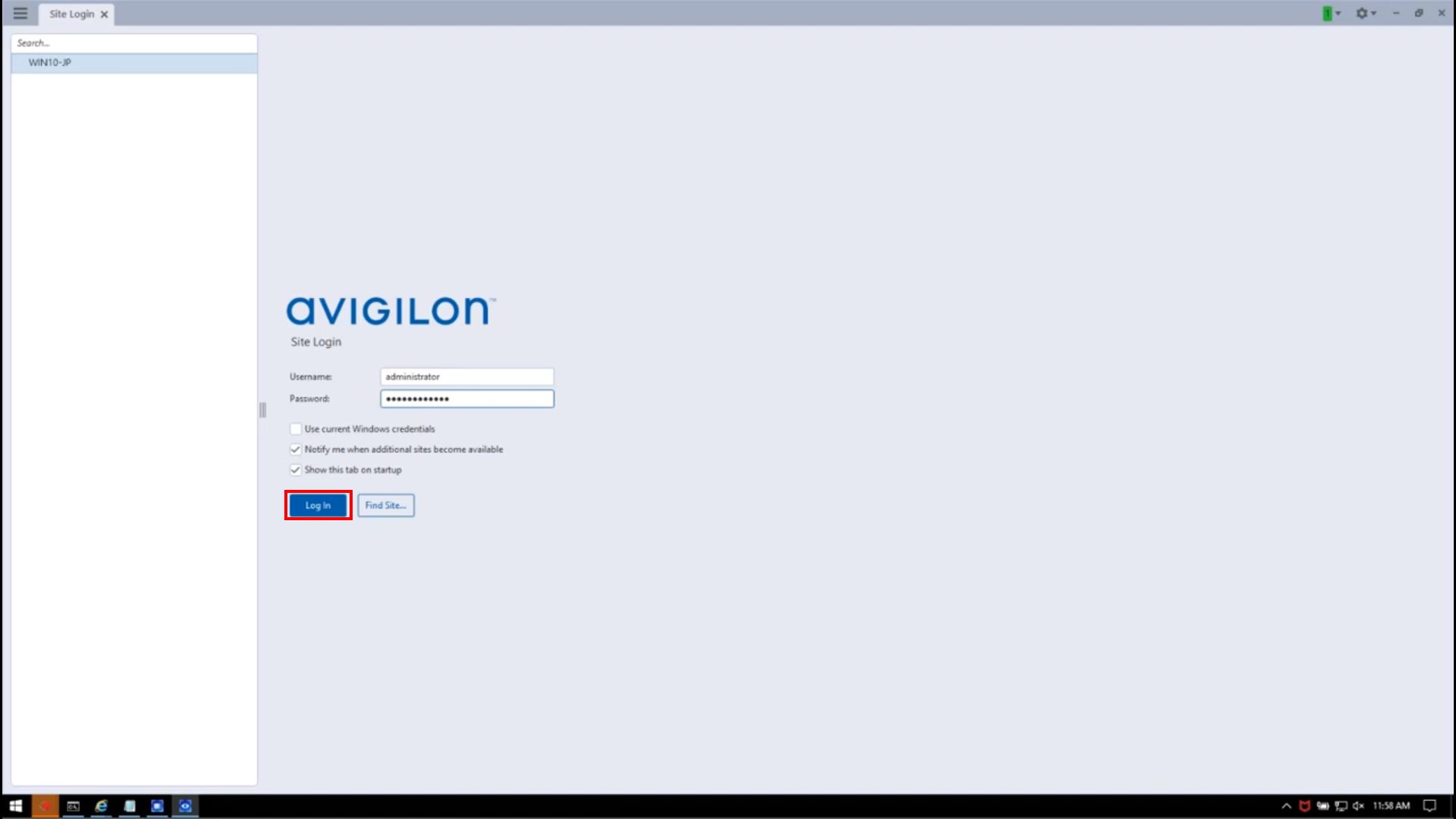Click inside the Search field
The width and height of the screenshot is (1456, 819).
click(133, 42)
